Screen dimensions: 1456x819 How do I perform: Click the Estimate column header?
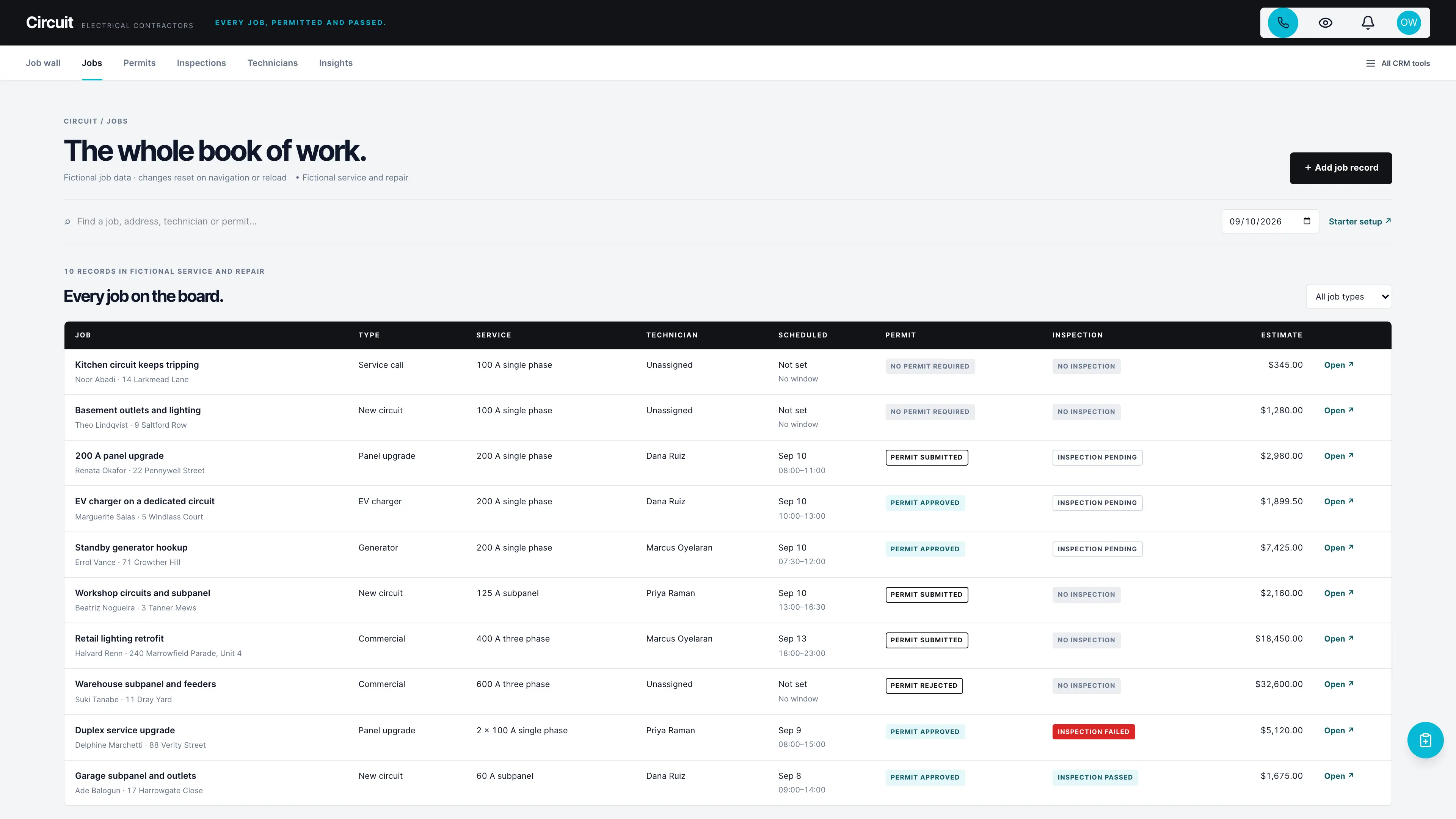[x=1281, y=335]
